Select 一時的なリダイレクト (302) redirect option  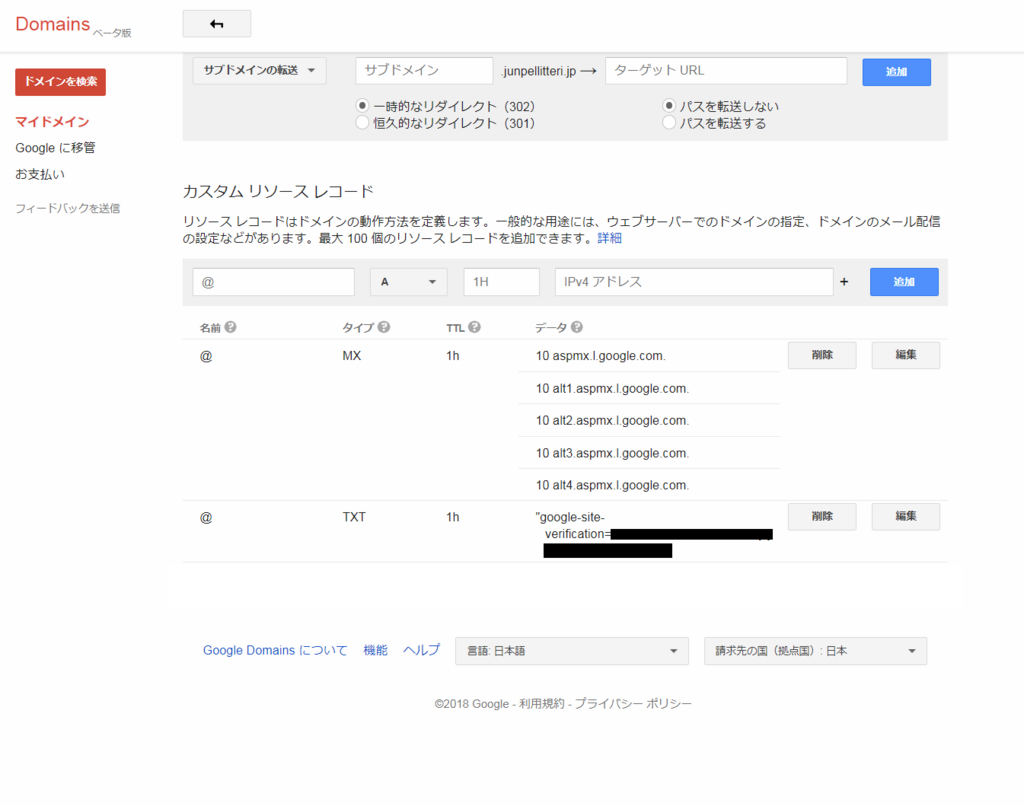point(363,105)
